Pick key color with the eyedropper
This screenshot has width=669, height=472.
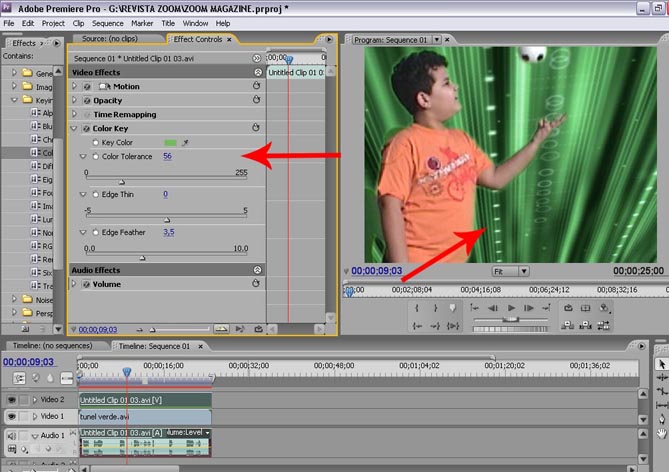185,143
